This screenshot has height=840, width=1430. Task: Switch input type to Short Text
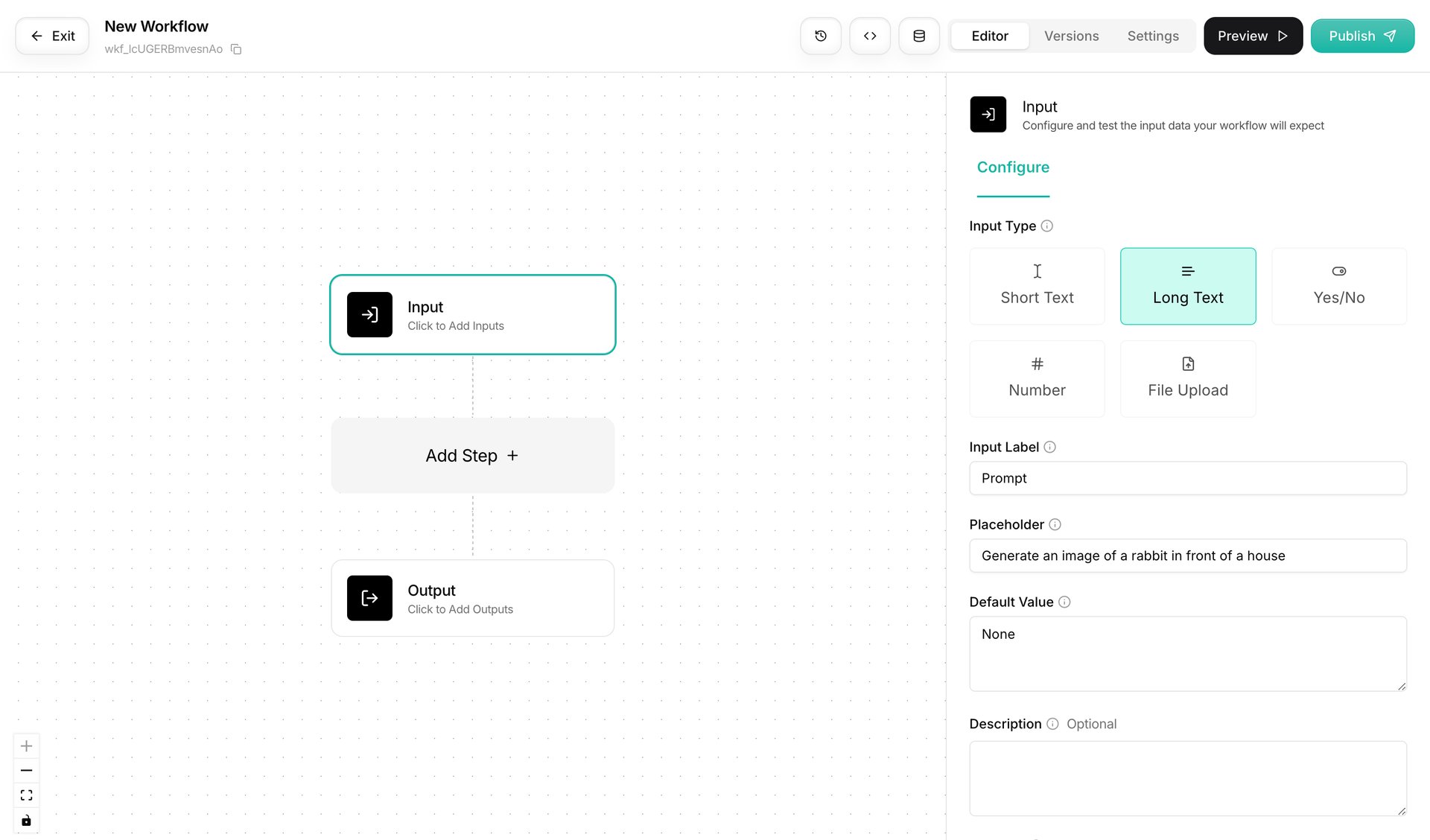(x=1037, y=286)
